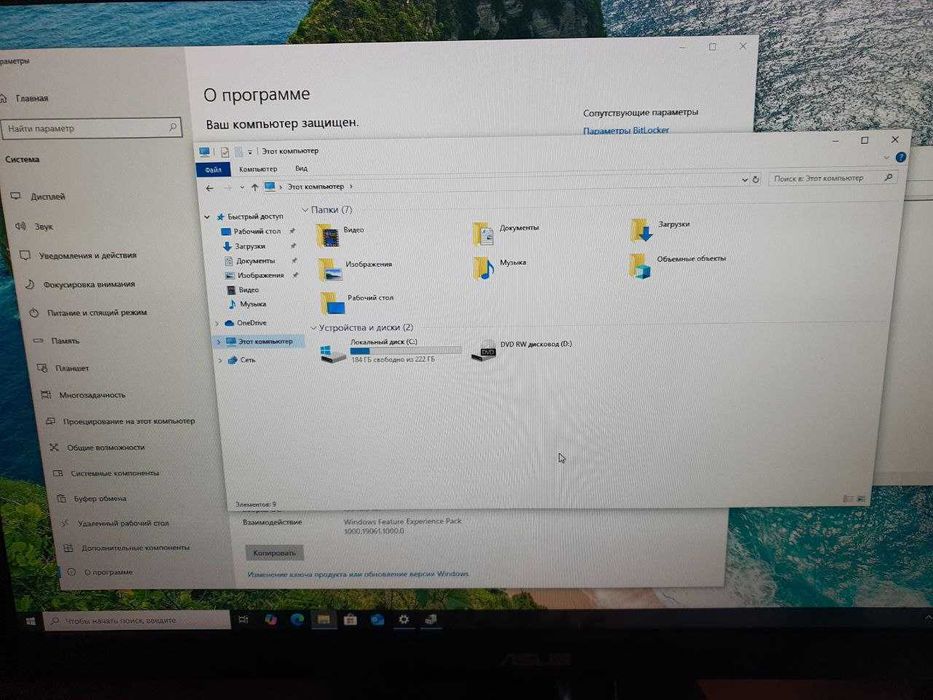
Task: Select DVD RW дисковод (D:) drive
Action: click(522, 351)
